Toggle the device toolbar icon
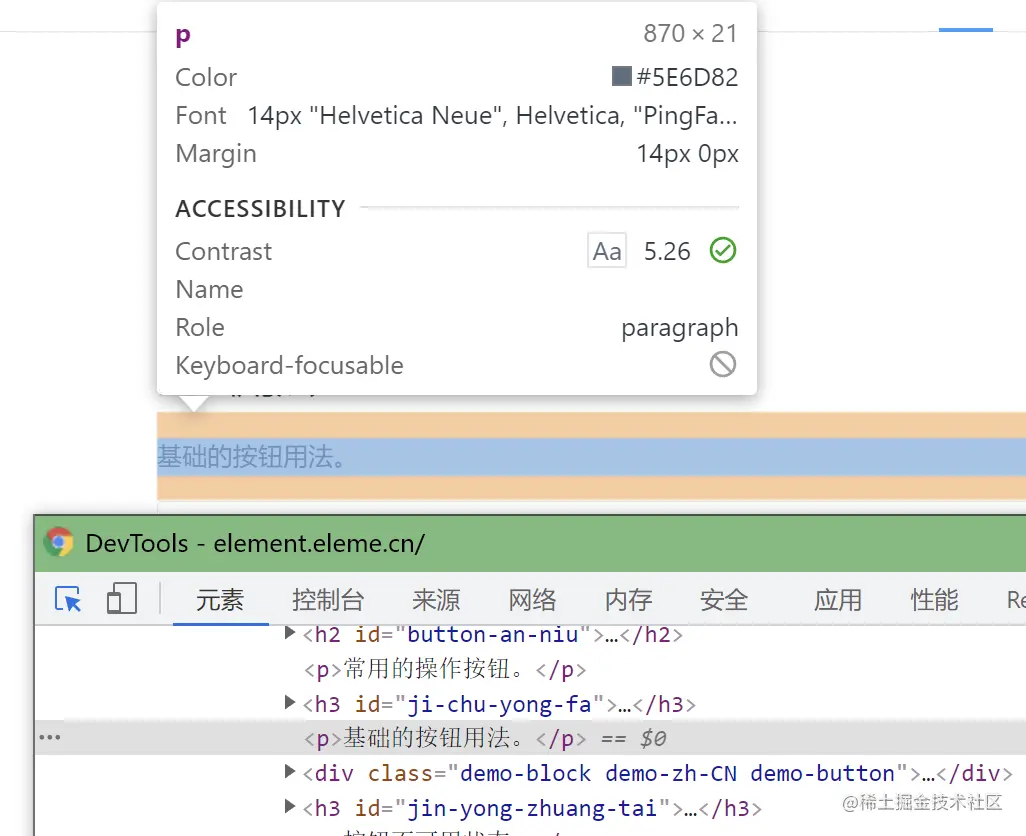Viewport: 1026px width, 836px height. (x=121, y=599)
